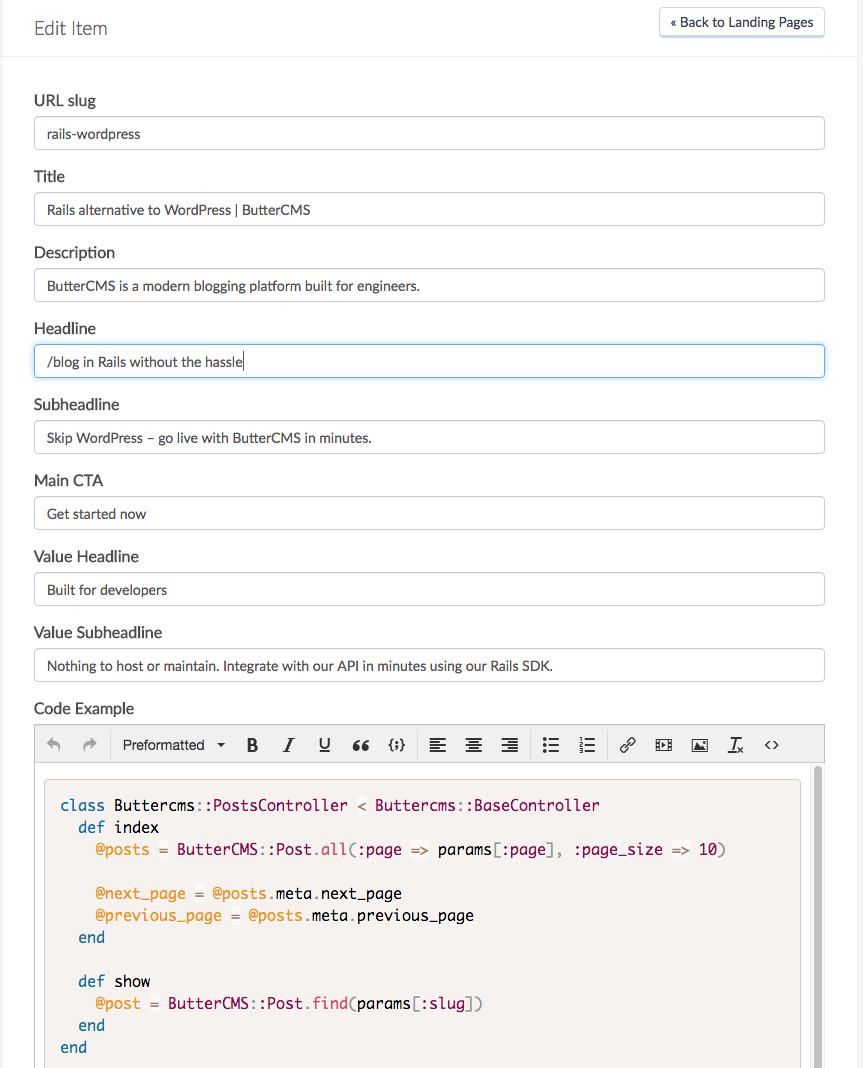This screenshot has height=1068, width=863.
Task: Edit the Description field
Action: (x=429, y=285)
